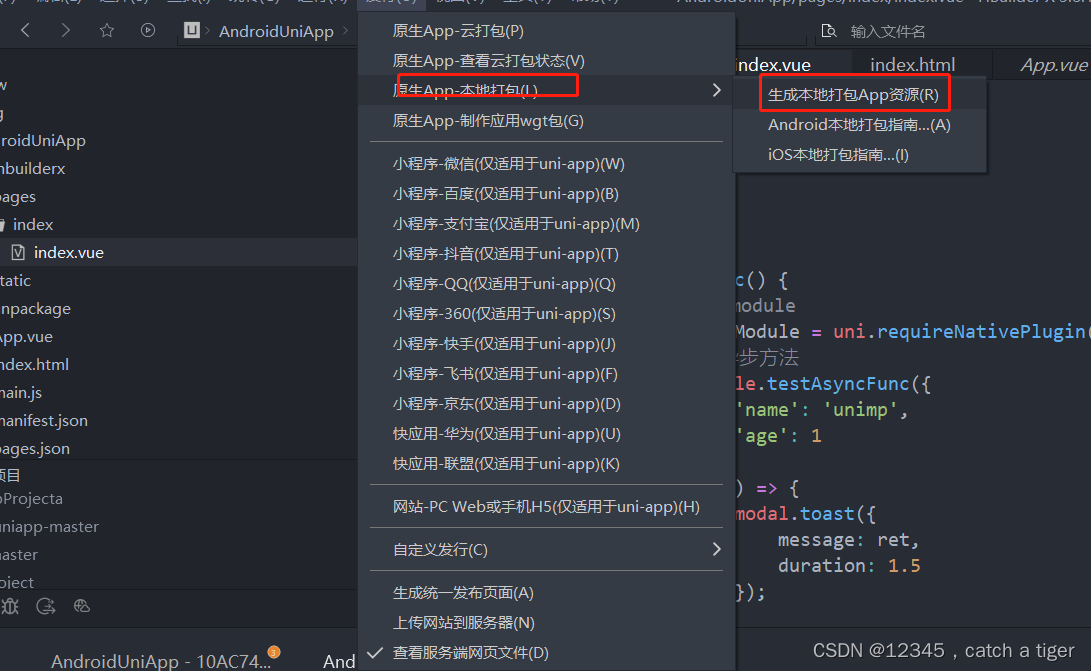Click the file search icon beside input
This screenshot has width=1091, height=671.
coord(828,31)
